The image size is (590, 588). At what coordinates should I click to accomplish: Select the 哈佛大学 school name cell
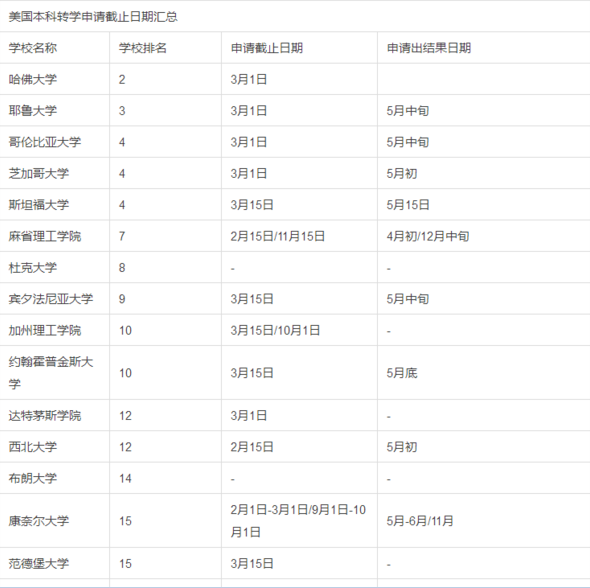33,79
